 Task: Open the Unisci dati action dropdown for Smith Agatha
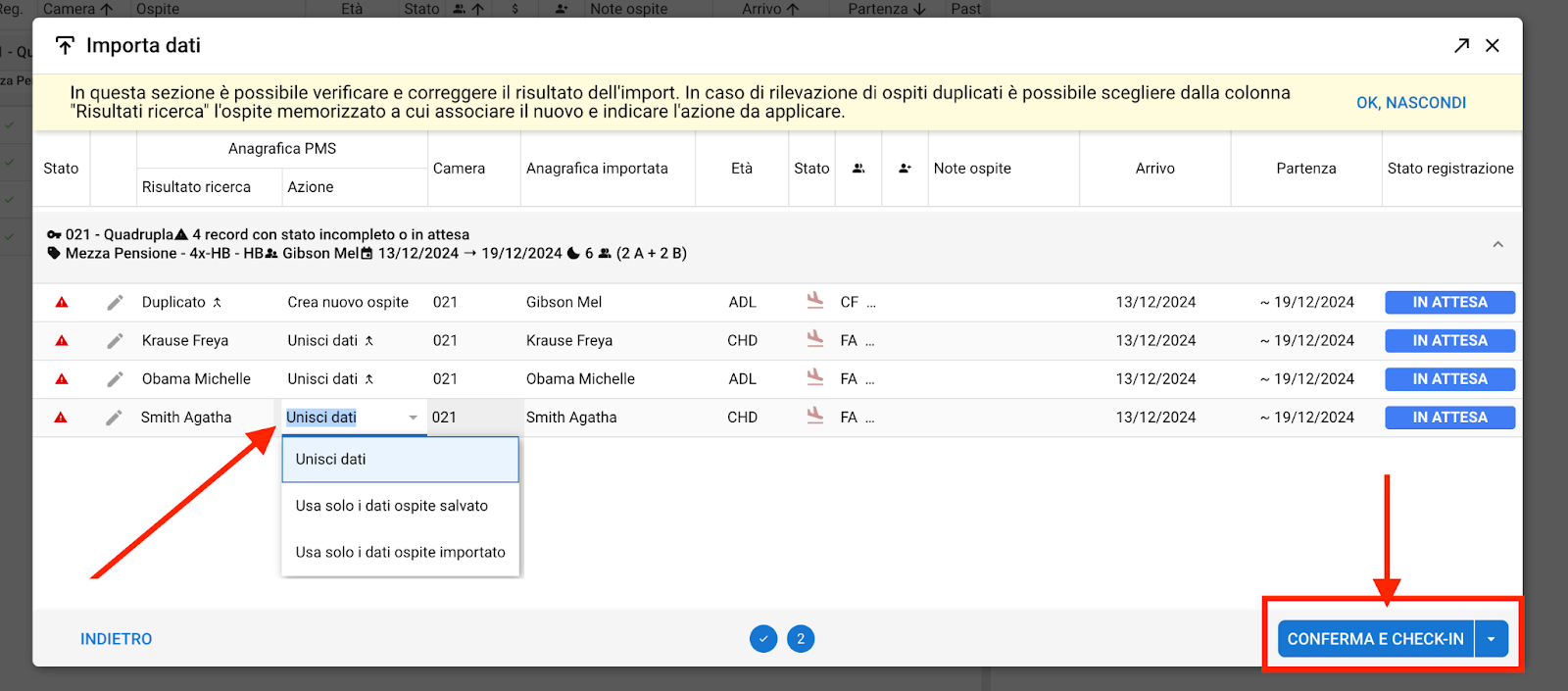[x=413, y=418]
